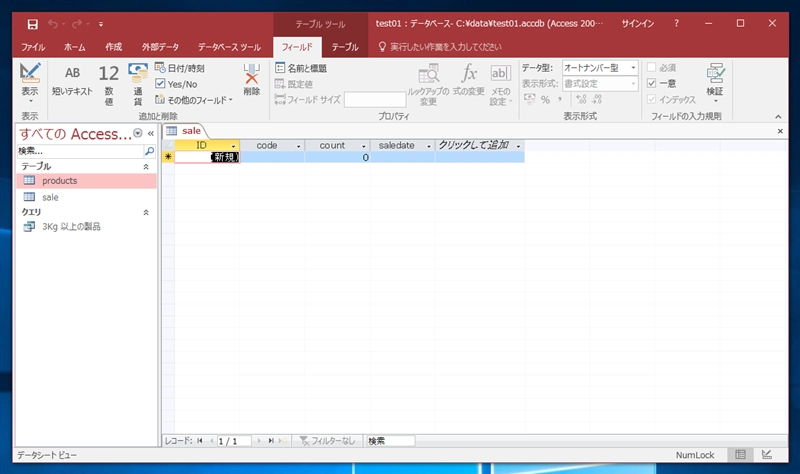Viewport: 800px width, 474px height.
Task: Close the sale table with X
Action: (x=780, y=131)
